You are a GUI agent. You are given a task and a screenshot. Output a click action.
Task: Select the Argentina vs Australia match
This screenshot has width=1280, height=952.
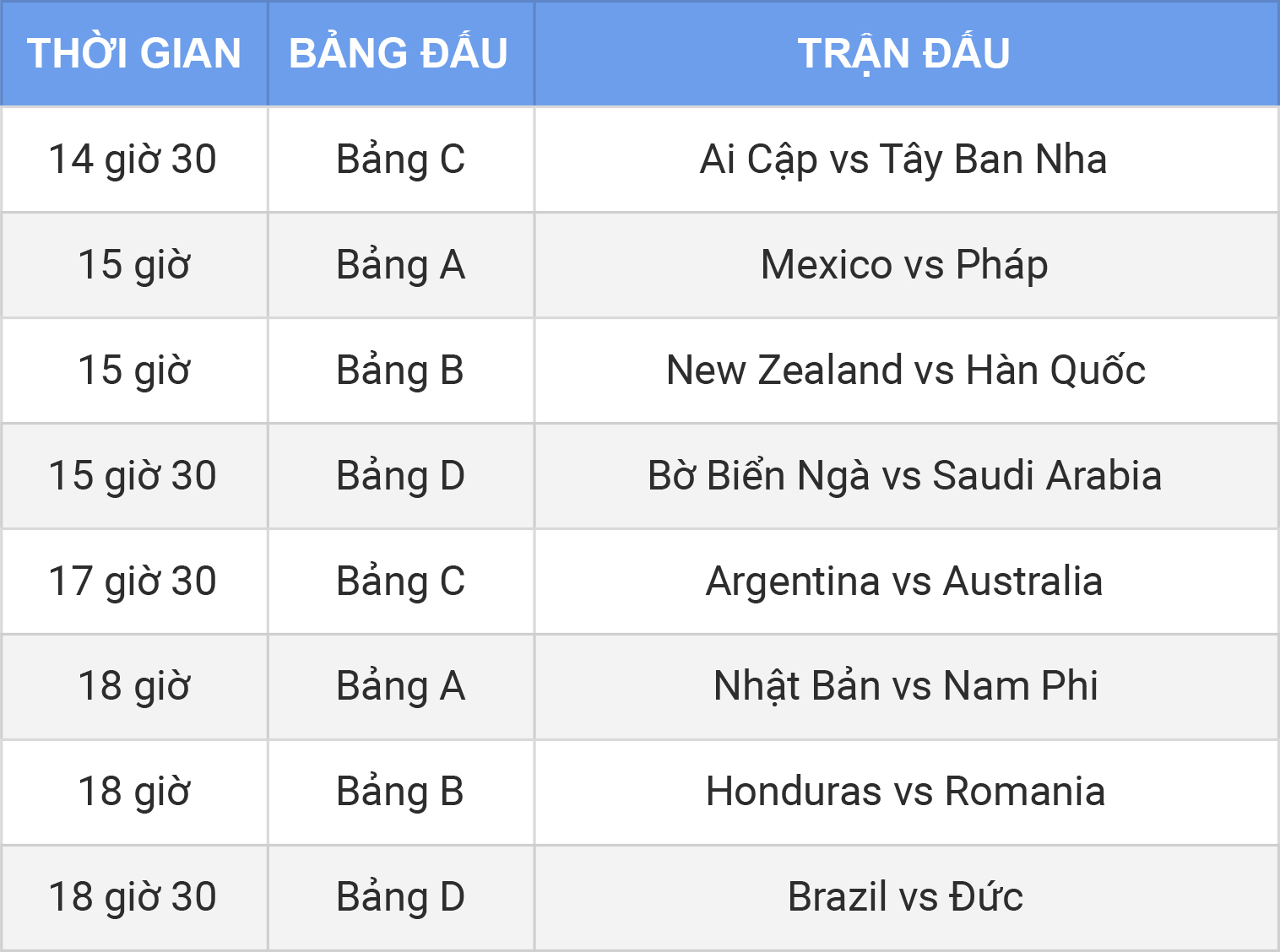[906, 581]
